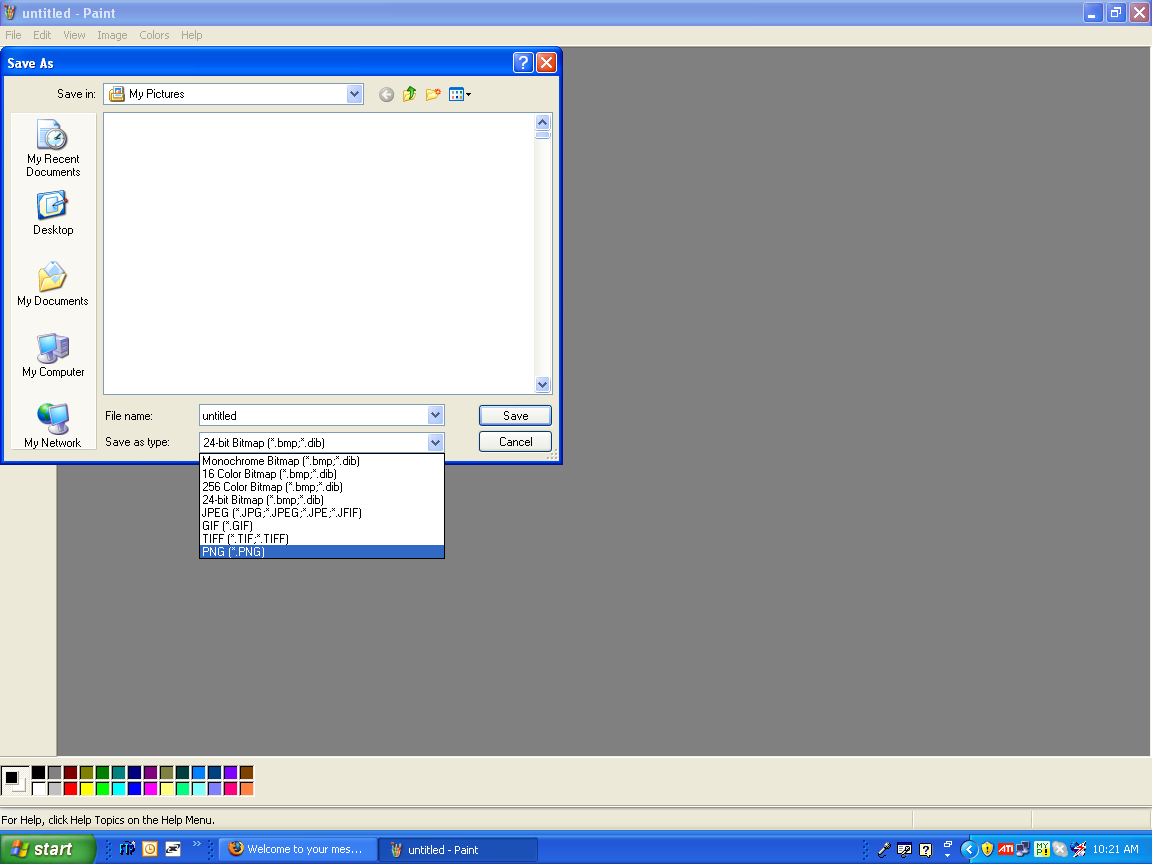This screenshot has width=1152, height=864.
Task: Open the Edit menu in Paint
Action: (x=42, y=35)
